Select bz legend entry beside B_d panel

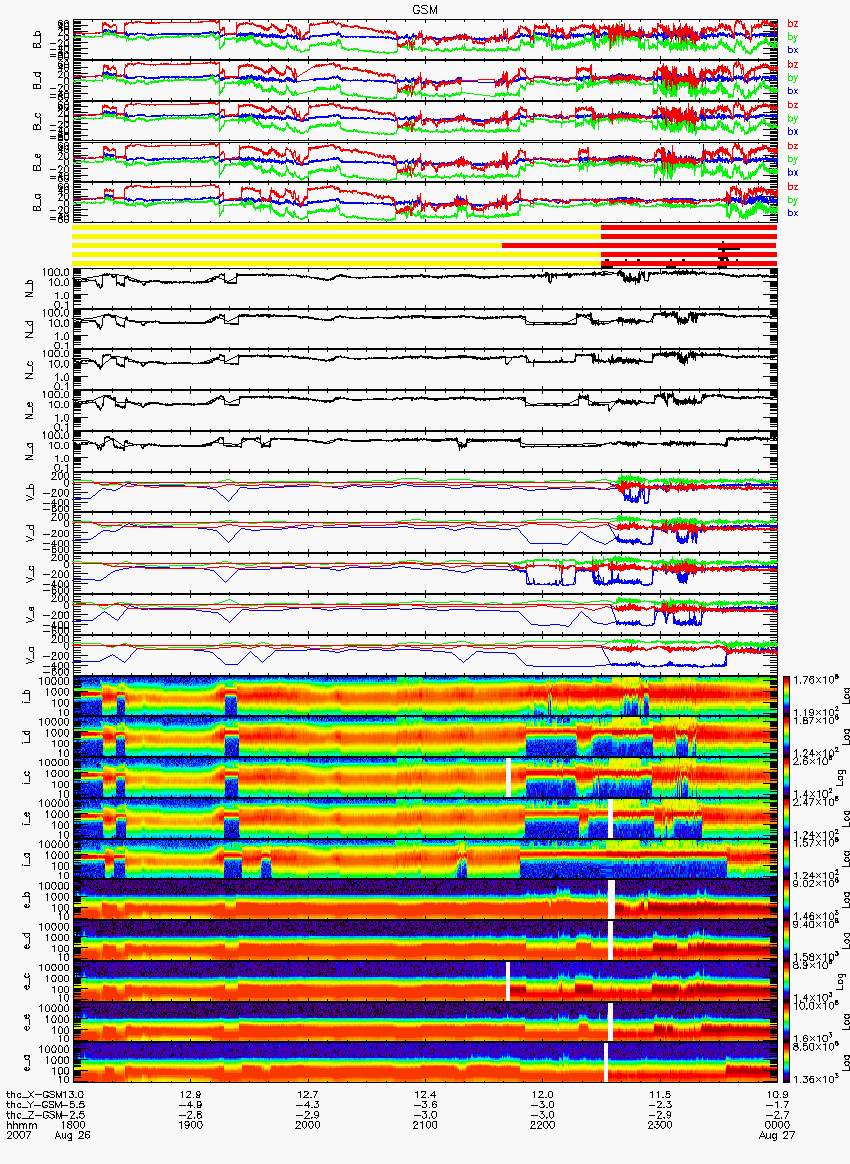792,64
